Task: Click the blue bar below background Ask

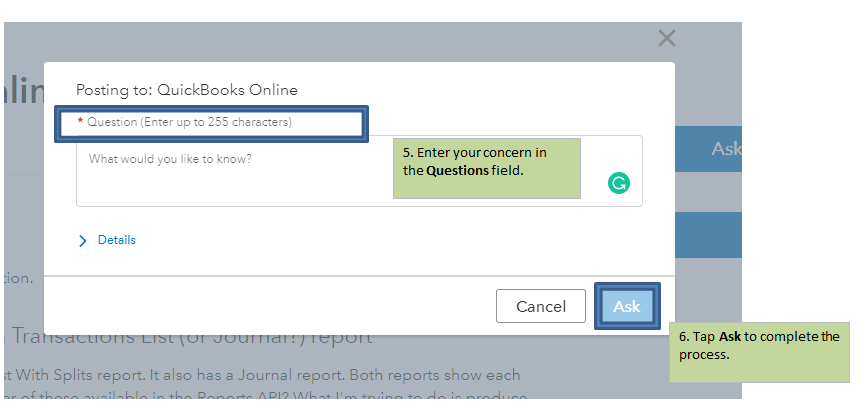Action: point(708,235)
